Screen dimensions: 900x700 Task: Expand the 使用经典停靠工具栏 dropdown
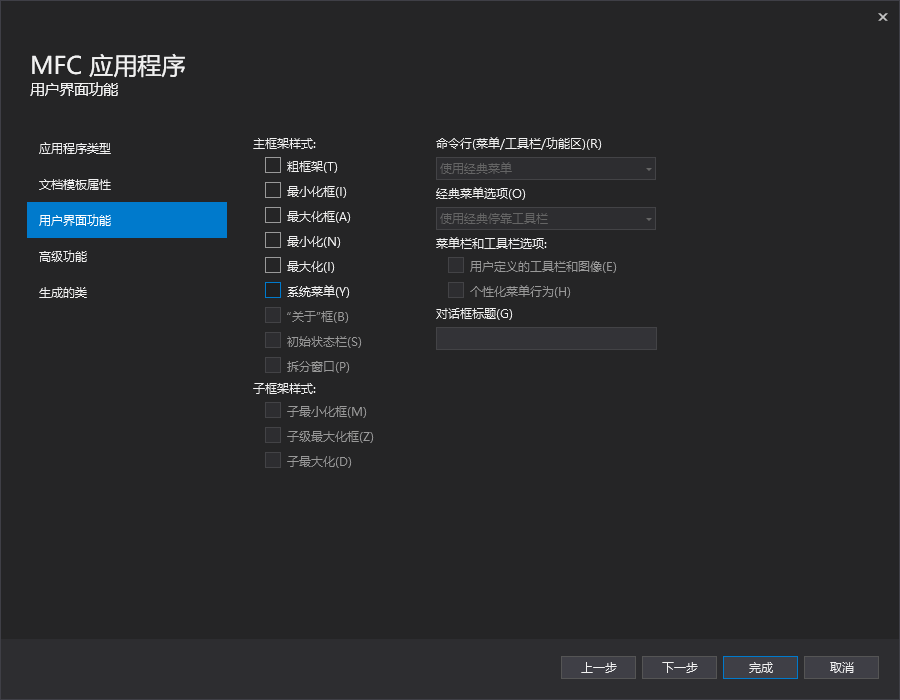(x=545, y=219)
